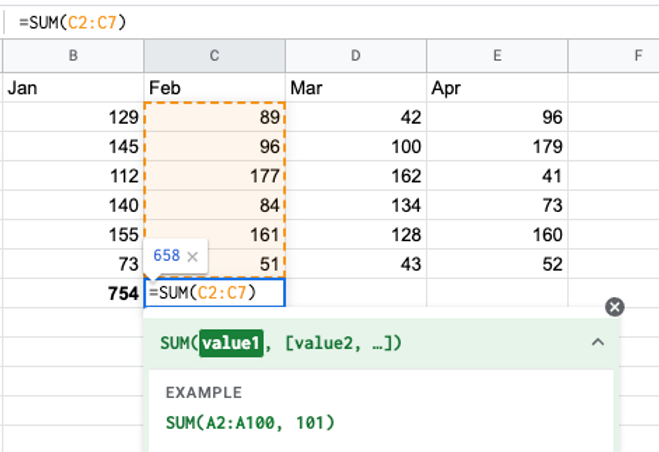
Task: Select the Feb cell with value 84
Action: 215,205
